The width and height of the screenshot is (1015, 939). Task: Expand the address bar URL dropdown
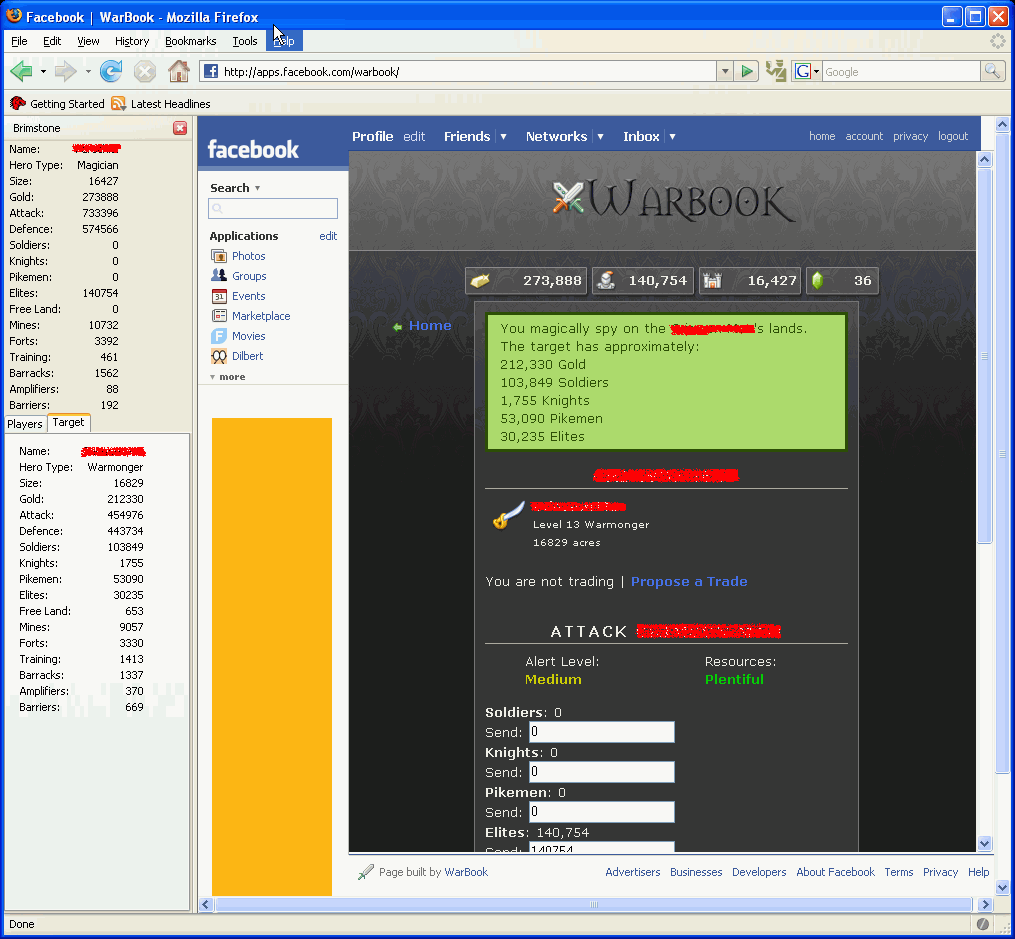coord(725,71)
